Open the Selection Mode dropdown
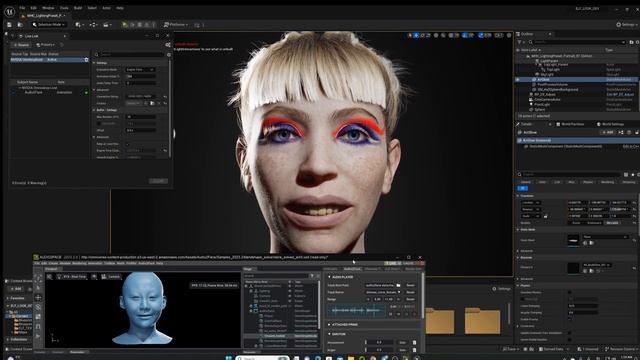Image resolution: width=640 pixels, height=360 pixels. pyautogui.click(x=49, y=25)
